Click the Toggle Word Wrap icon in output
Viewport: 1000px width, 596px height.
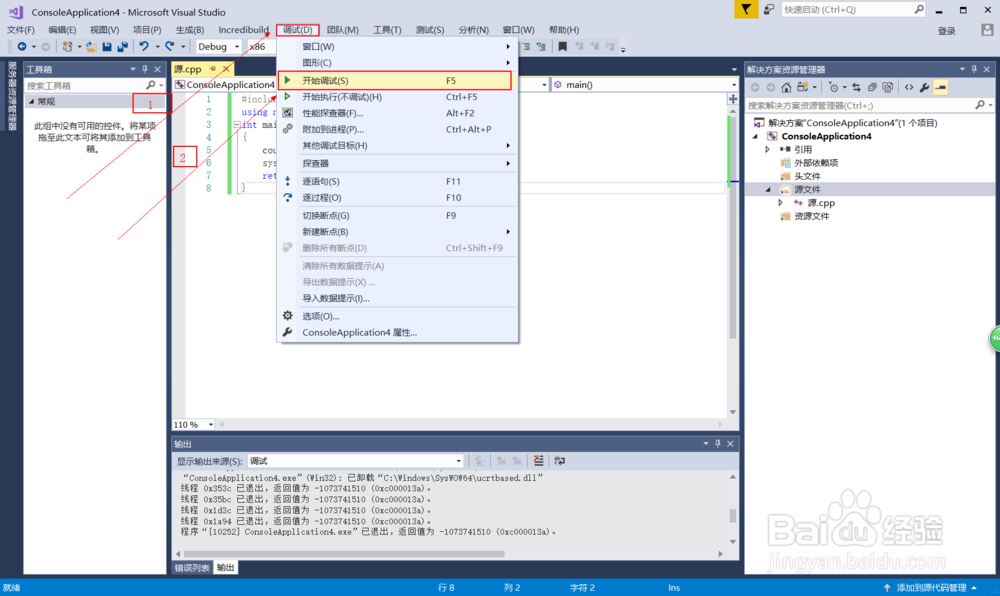click(x=559, y=461)
